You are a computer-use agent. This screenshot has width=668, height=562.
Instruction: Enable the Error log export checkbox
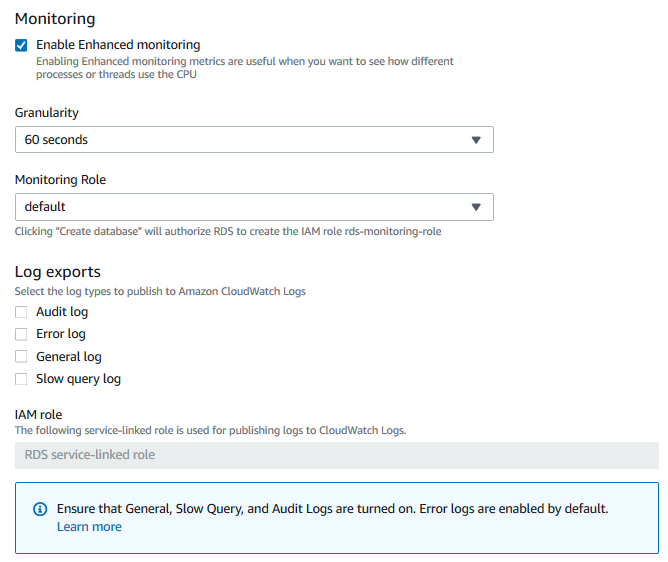click(x=21, y=334)
